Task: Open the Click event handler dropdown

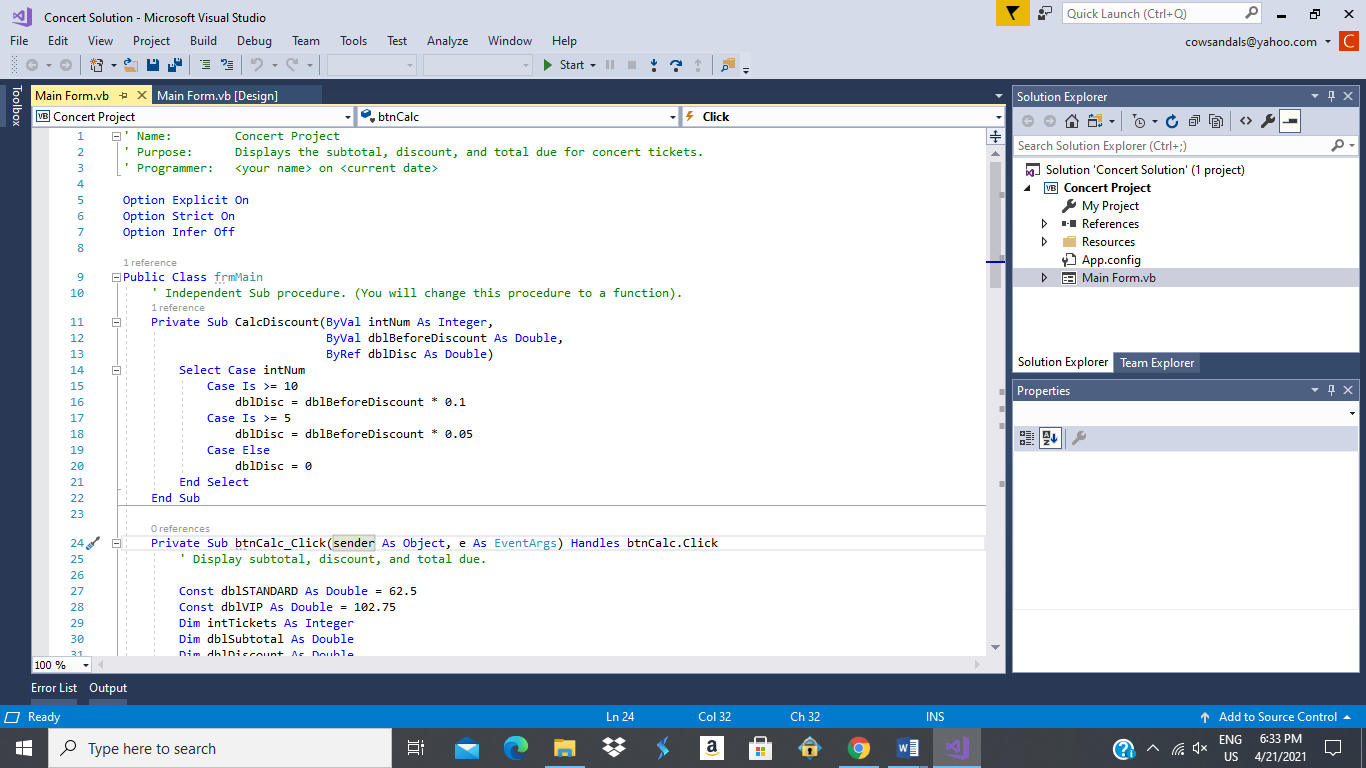Action: coord(995,117)
